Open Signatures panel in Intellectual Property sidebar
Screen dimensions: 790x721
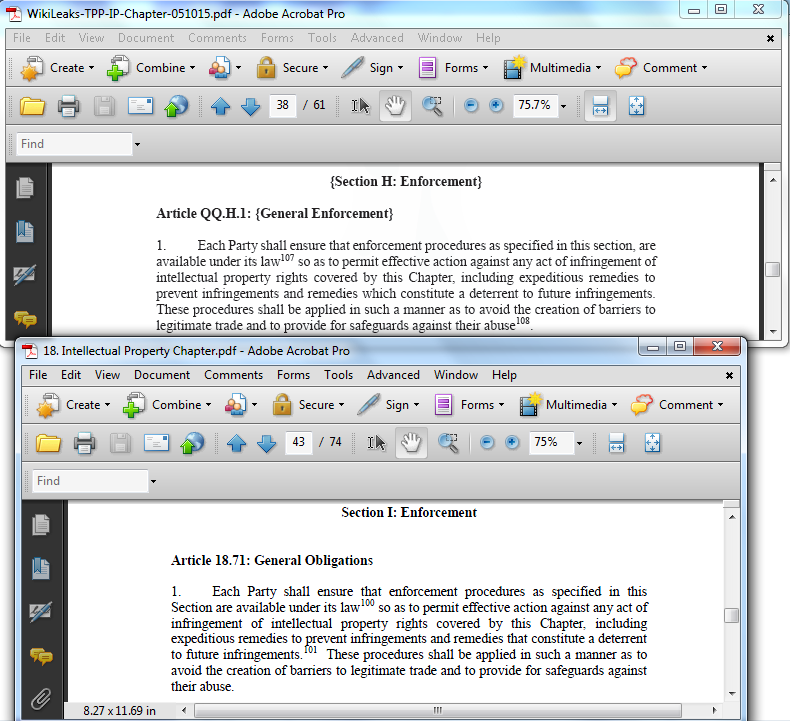click(x=41, y=612)
